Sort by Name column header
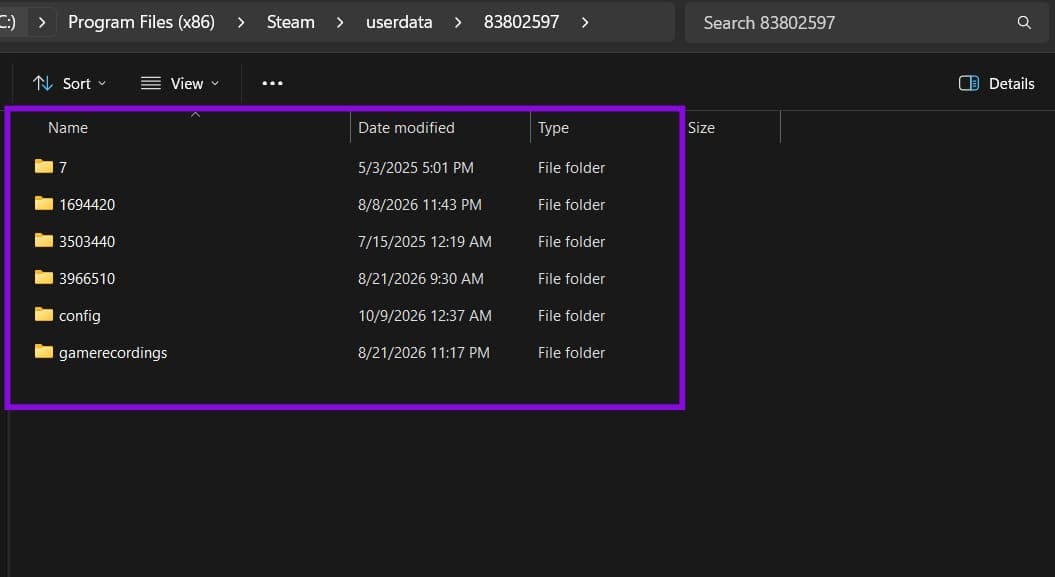Screen dimensions: 1055x577 pos(68,128)
